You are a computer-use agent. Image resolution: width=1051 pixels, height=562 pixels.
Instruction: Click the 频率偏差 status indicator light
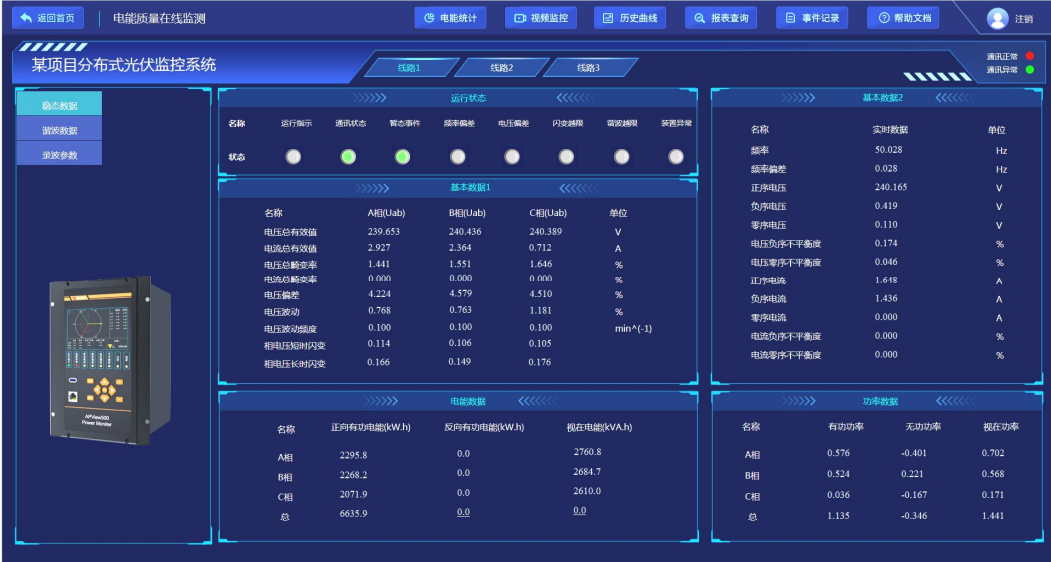(458, 157)
